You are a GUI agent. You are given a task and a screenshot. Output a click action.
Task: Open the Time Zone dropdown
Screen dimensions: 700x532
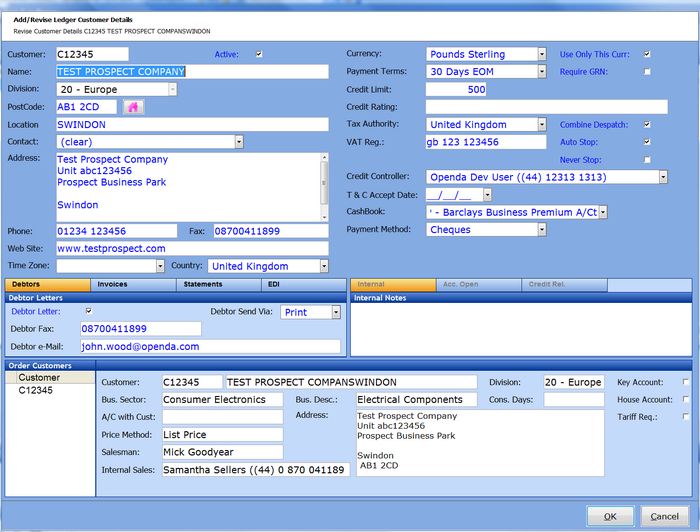pos(160,266)
